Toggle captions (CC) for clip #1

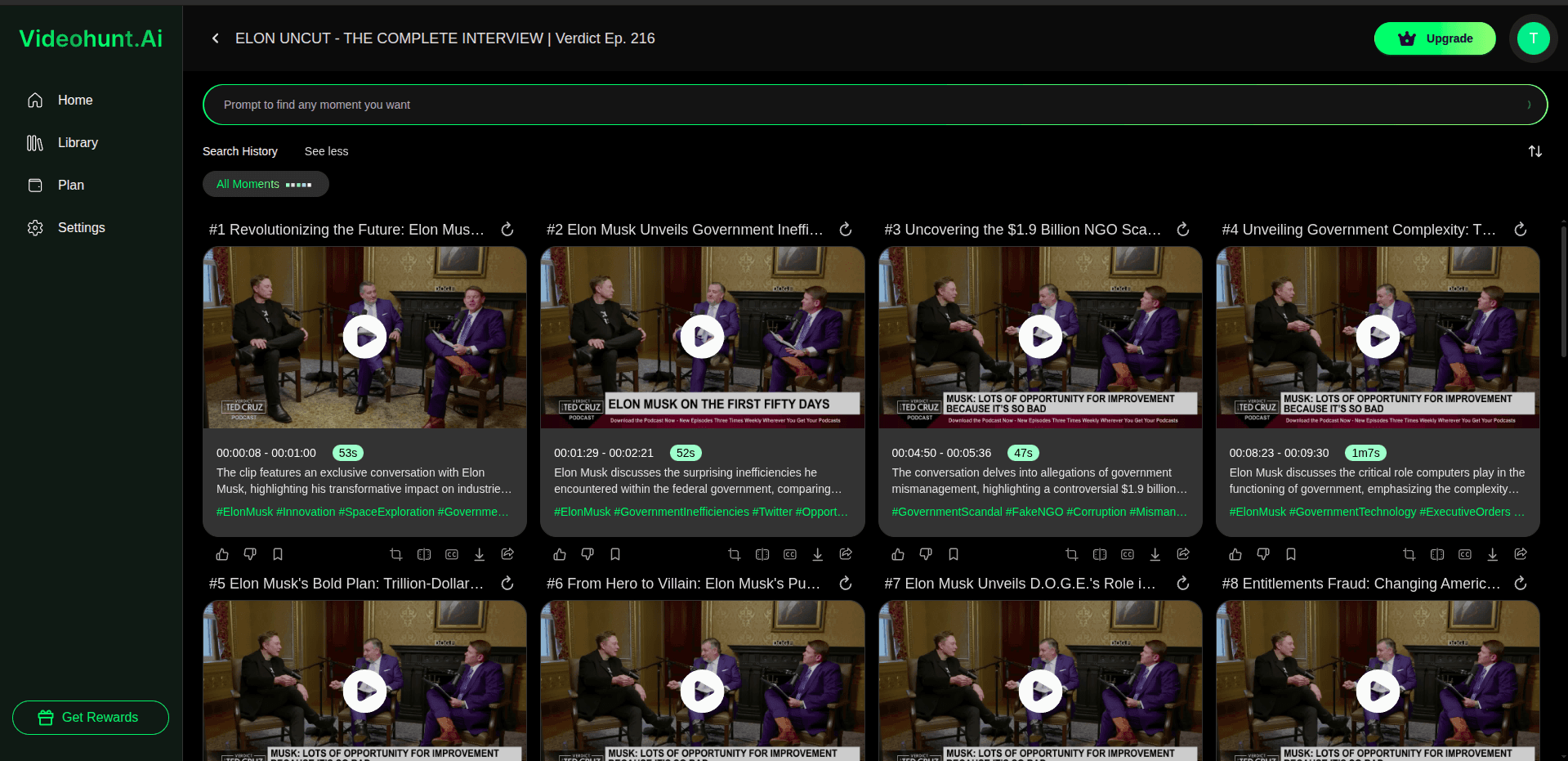tap(452, 554)
